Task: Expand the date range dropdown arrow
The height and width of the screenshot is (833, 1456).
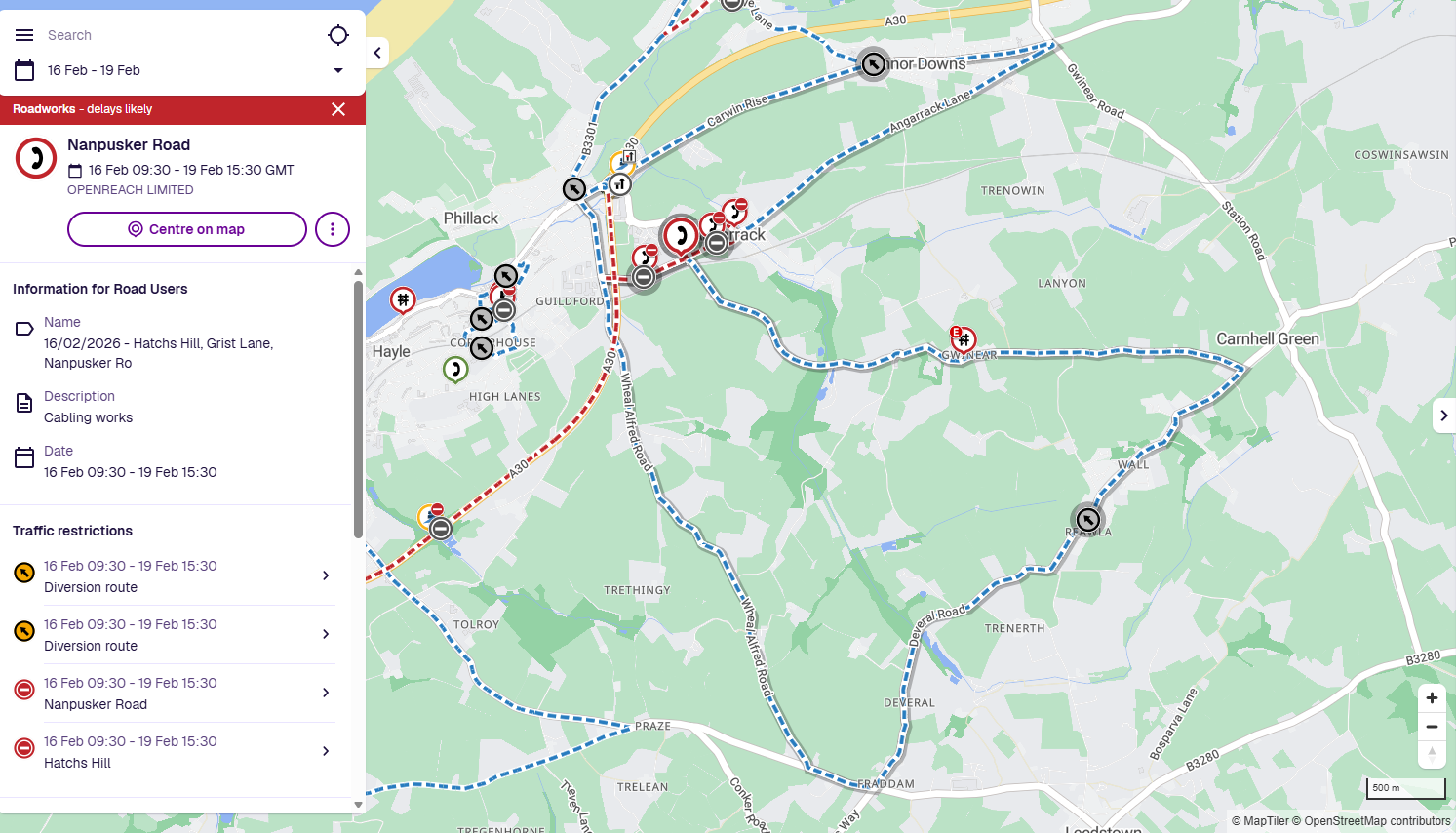Action: coord(338,70)
